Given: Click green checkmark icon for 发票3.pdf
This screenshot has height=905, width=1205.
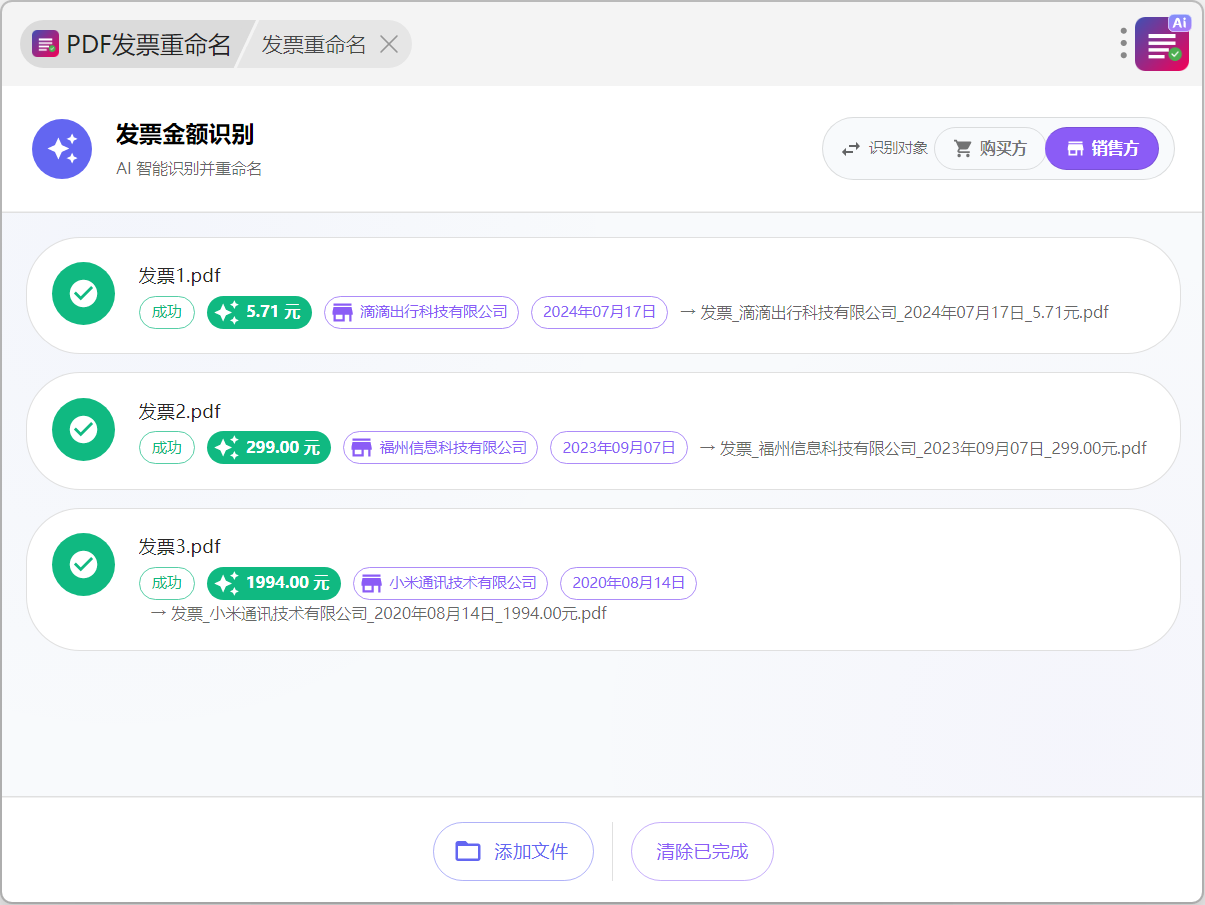Looking at the screenshot, I should click(83, 565).
